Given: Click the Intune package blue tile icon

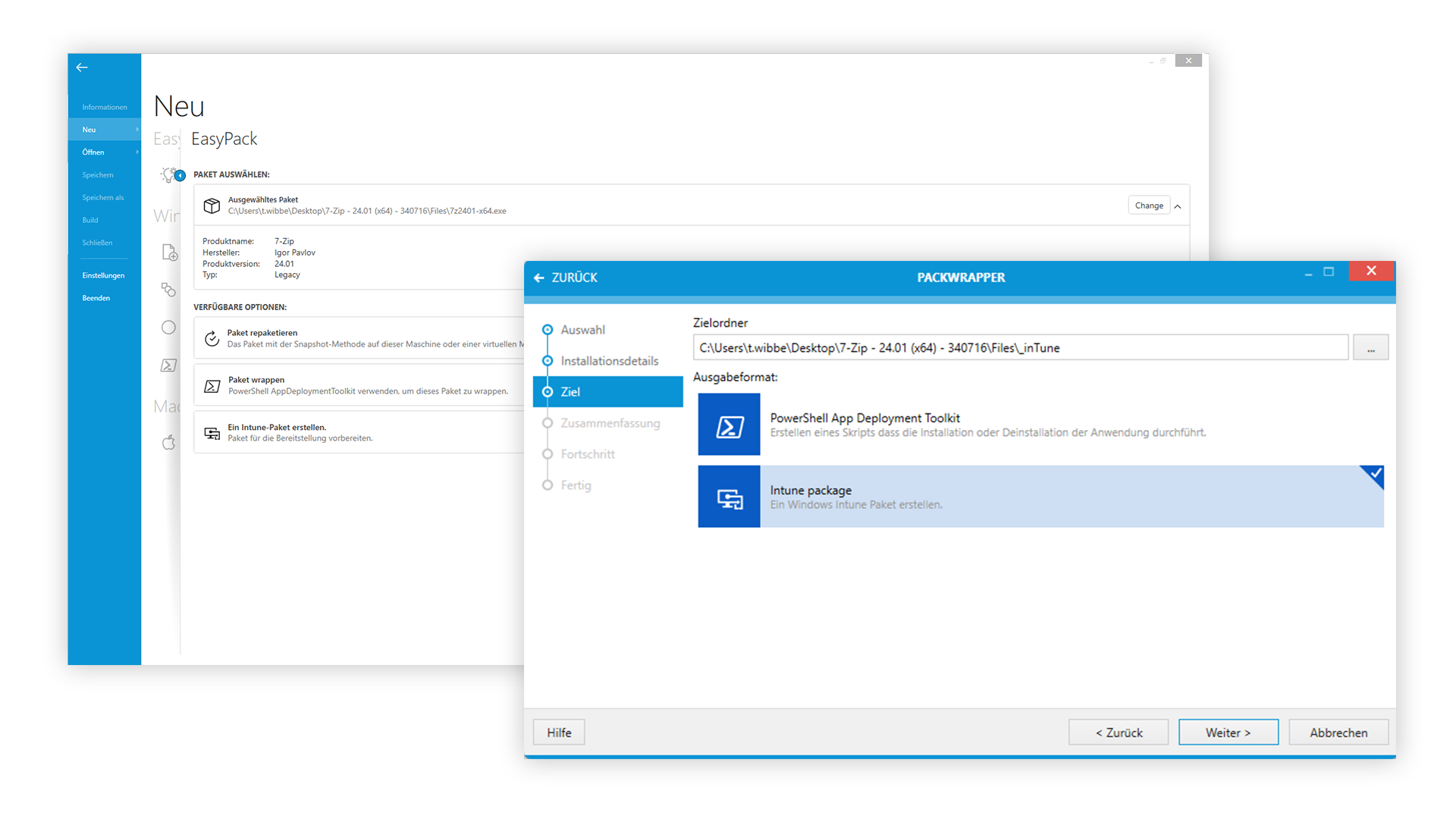Looking at the screenshot, I should 729,497.
